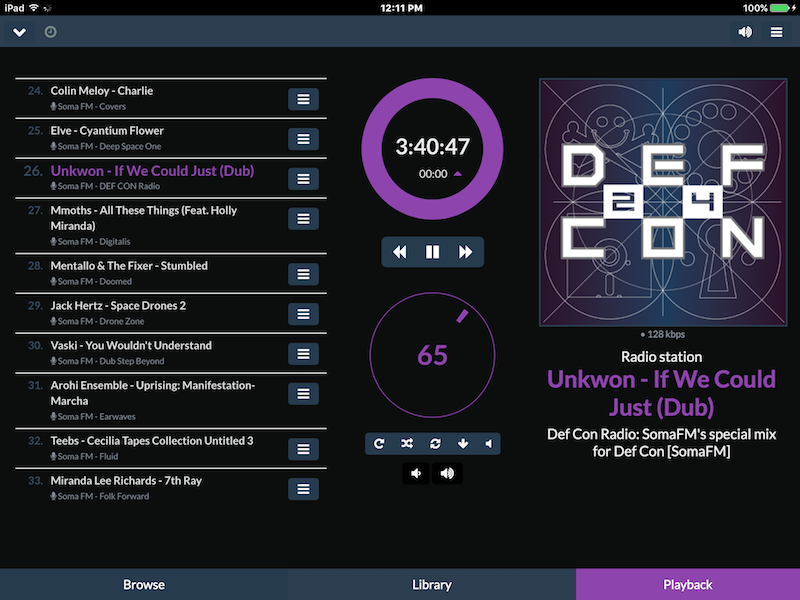The width and height of the screenshot is (800, 600).
Task: Click the Radio station label
Action: pyautogui.click(x=661, y=357)
